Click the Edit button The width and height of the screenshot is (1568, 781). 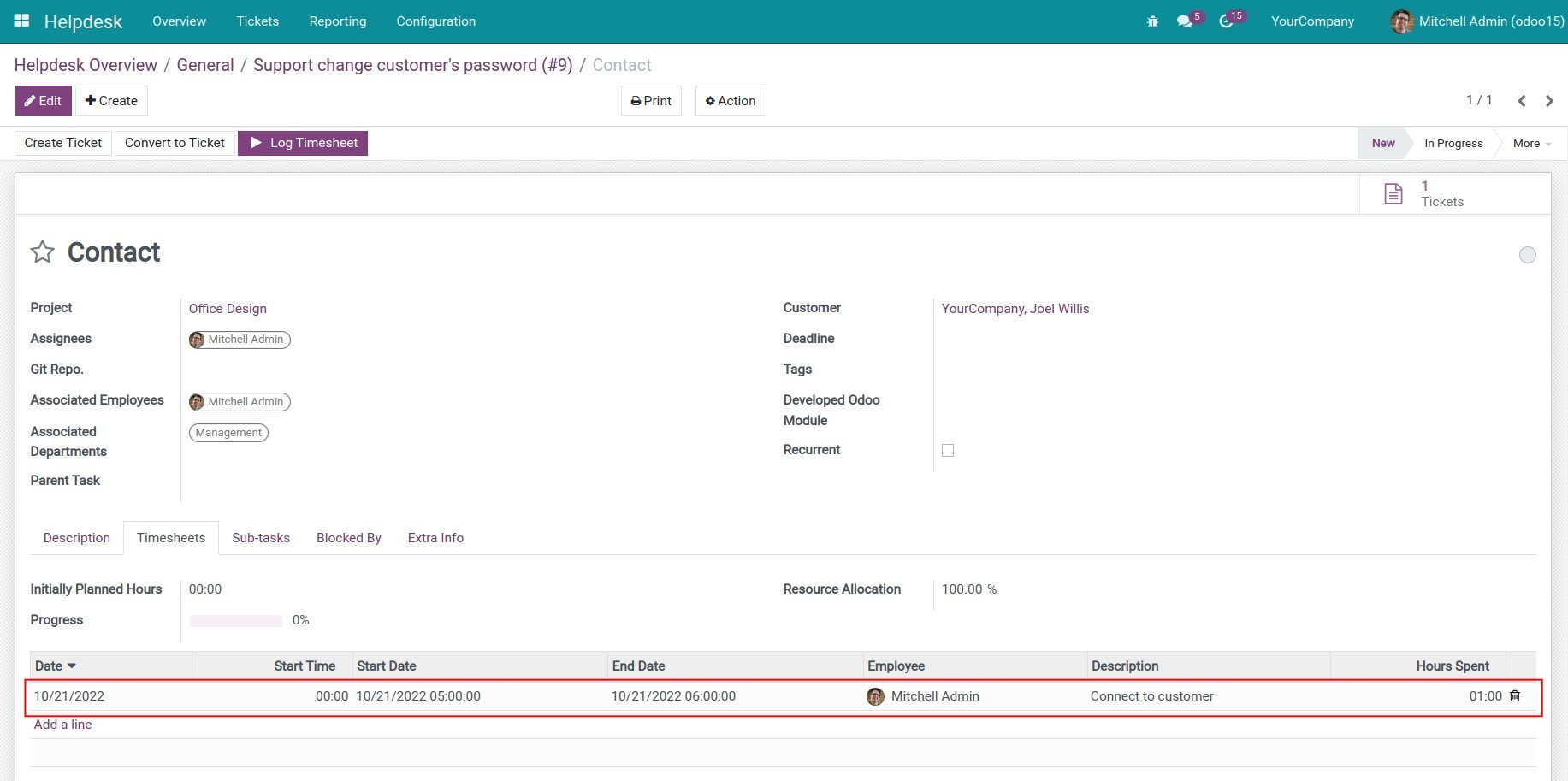pyautogui.click(x=43, y=100)
